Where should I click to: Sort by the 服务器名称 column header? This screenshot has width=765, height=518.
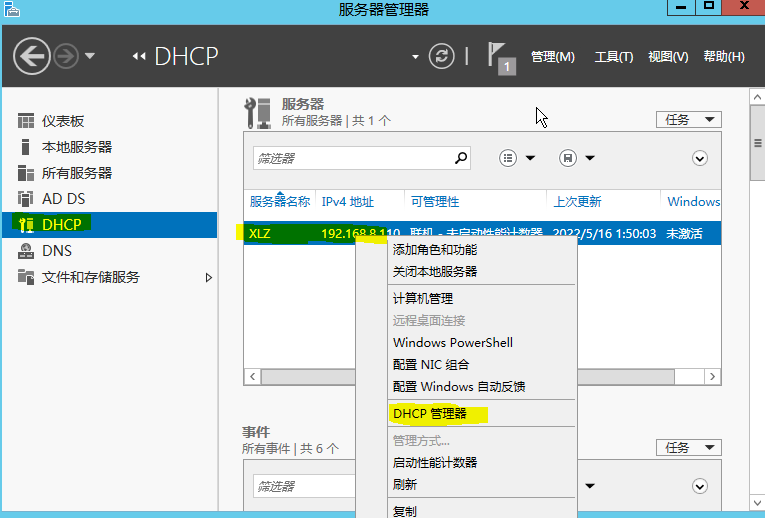pos(280,201)
